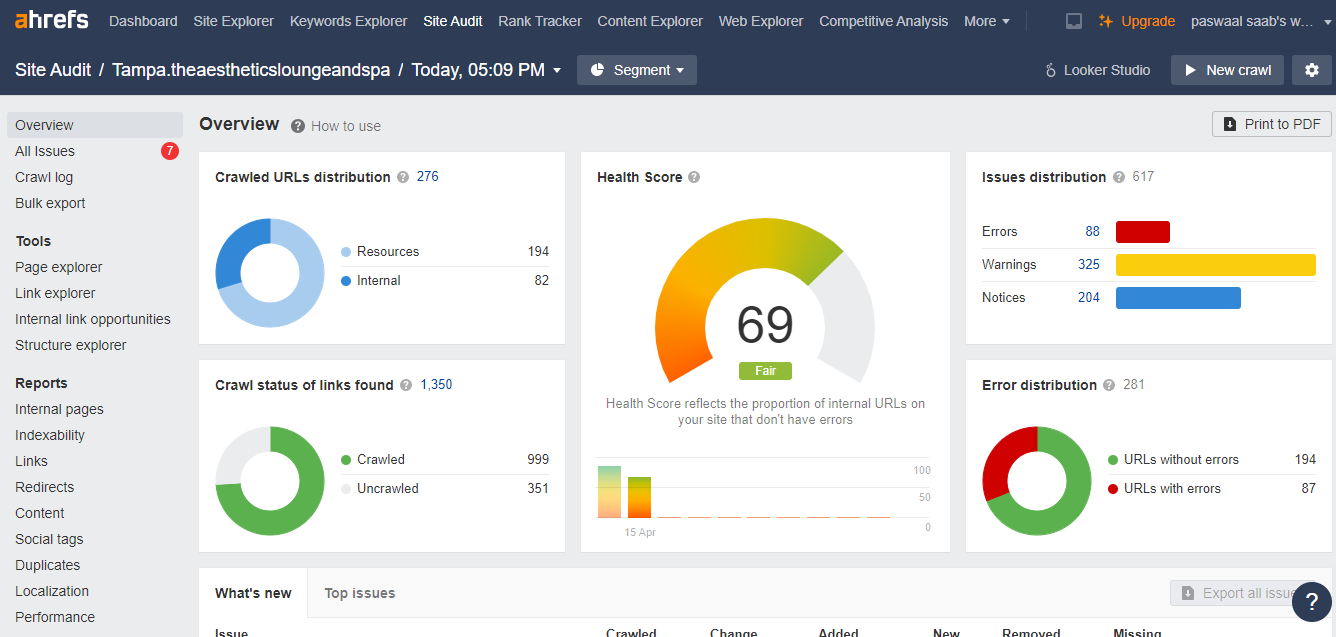This screenshot has height=637, width=1336.
Task: Open the Indexability report
Action: pyautogui.click(x=50, y=435)
